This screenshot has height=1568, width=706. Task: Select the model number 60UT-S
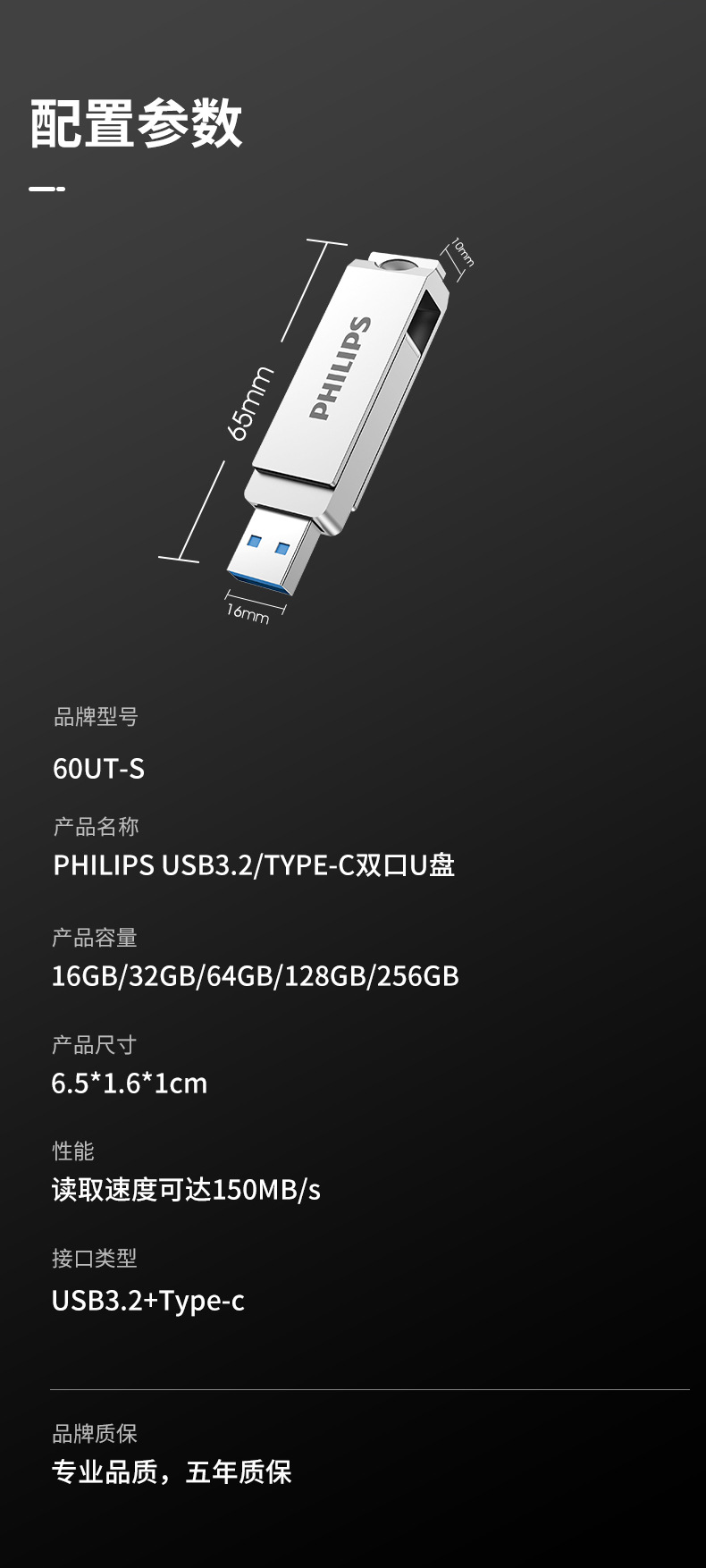click(98, 769)
